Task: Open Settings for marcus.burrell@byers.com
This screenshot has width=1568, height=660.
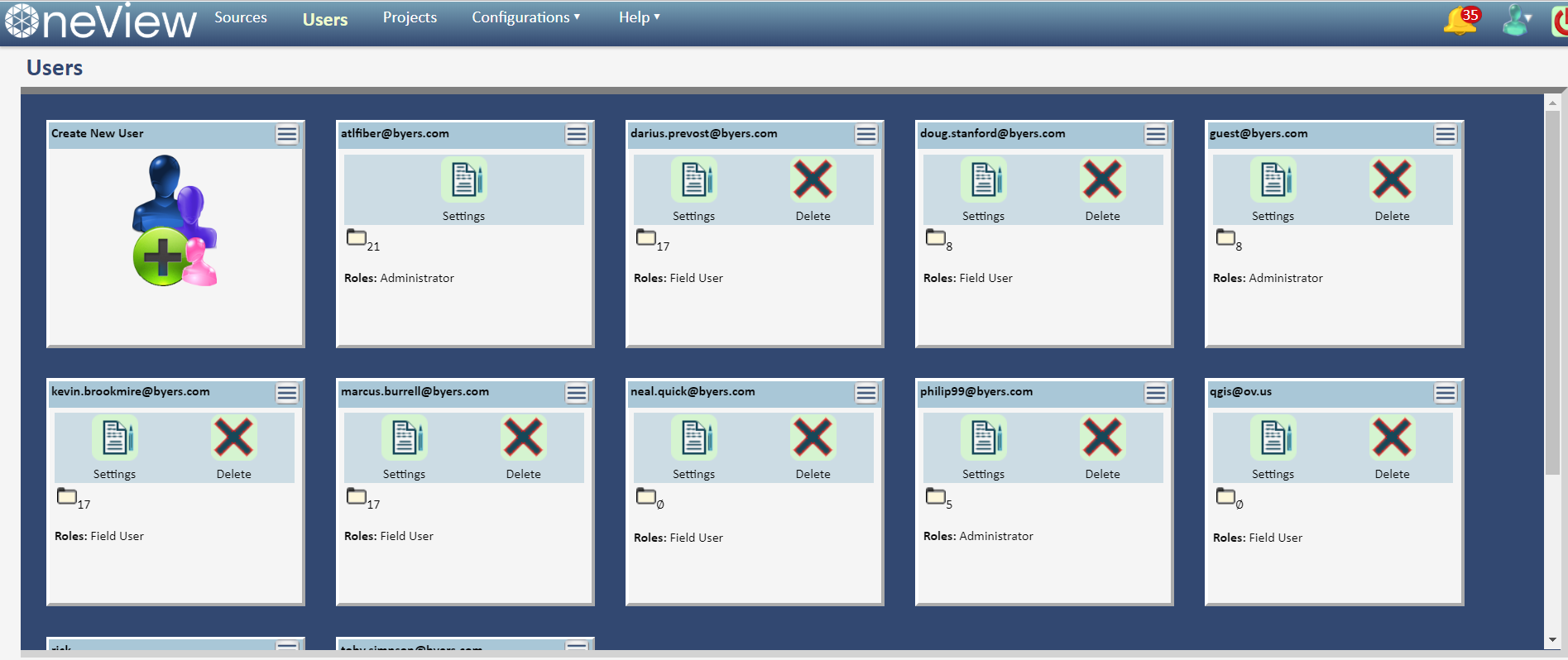Action: click(x=404, y=438)
